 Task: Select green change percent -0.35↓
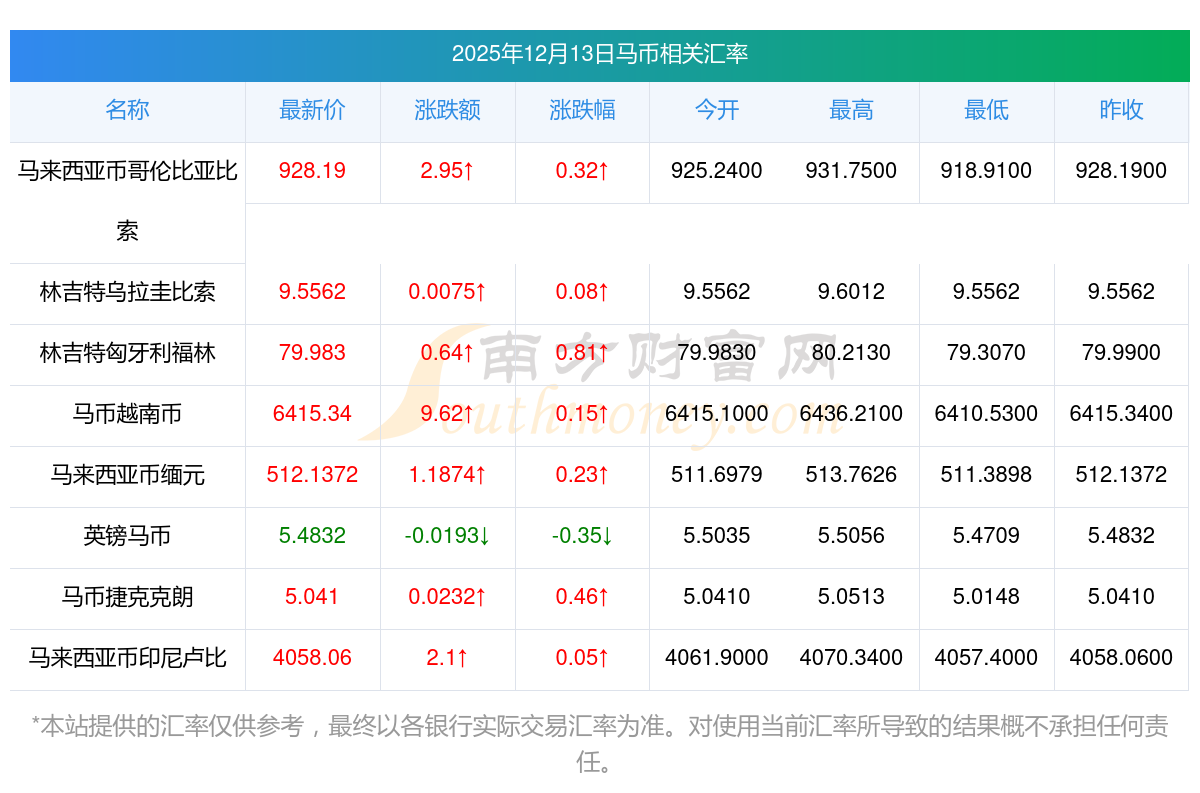click(x=582, y=536)
